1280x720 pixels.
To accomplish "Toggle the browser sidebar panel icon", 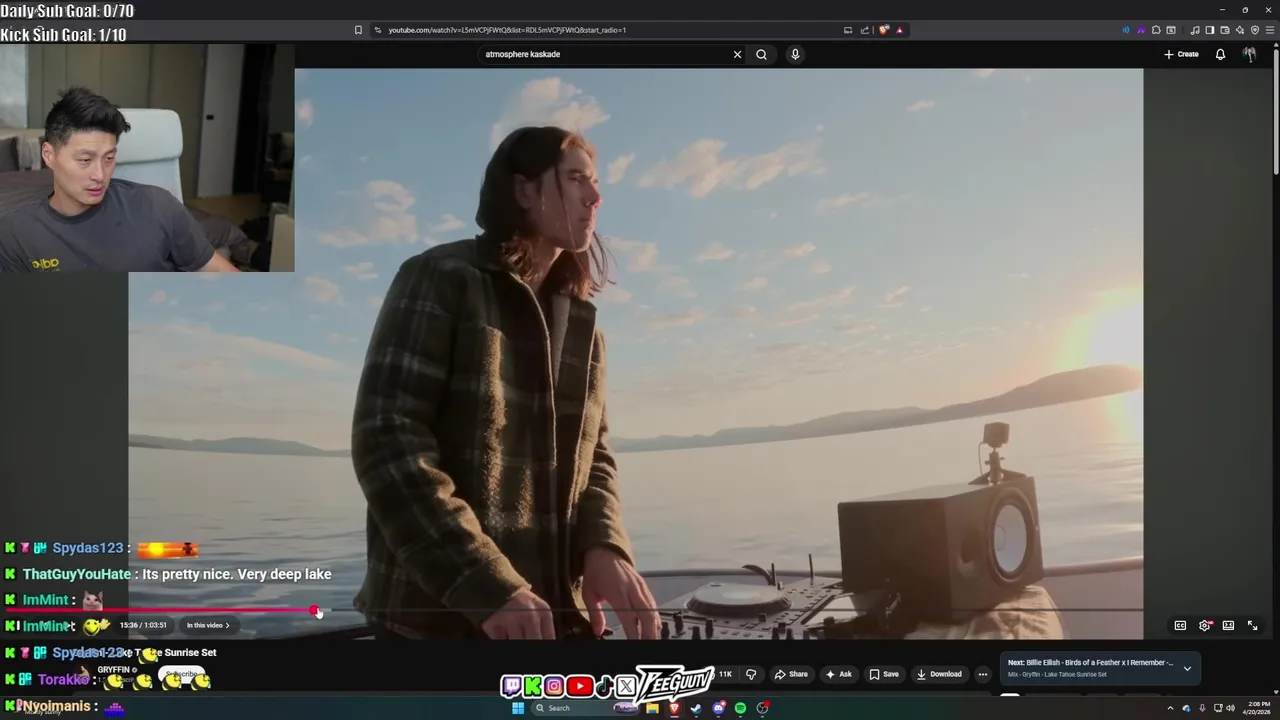I will [1210, 30].
